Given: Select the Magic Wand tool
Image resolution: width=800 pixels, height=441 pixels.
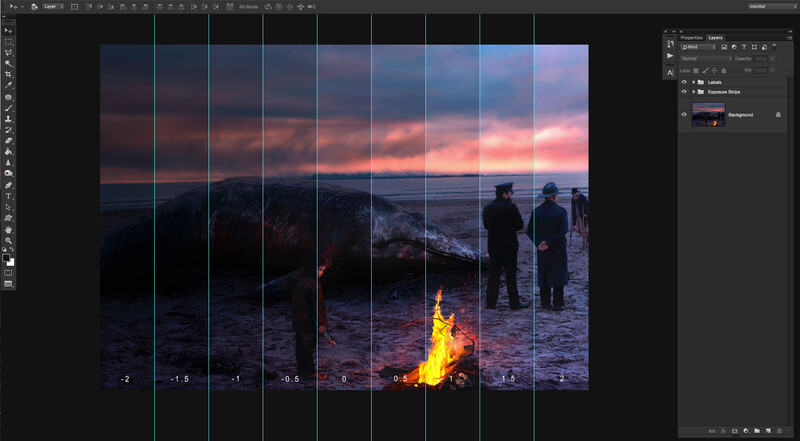Looking at the screenshot, I should tap(8, 64).
